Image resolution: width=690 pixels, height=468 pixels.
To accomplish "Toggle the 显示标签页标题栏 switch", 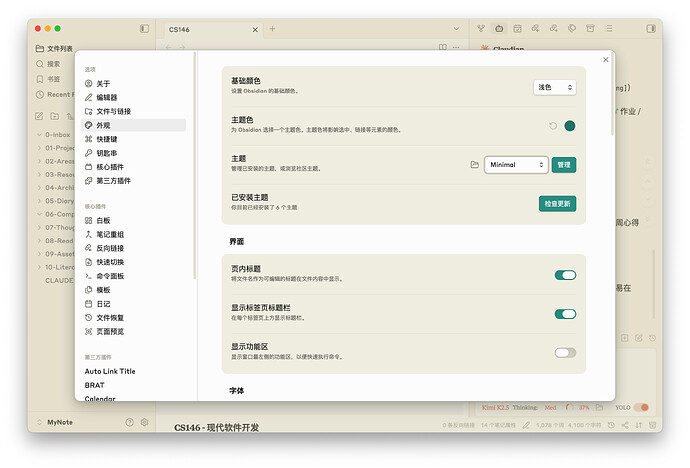I will click(565, 314).
